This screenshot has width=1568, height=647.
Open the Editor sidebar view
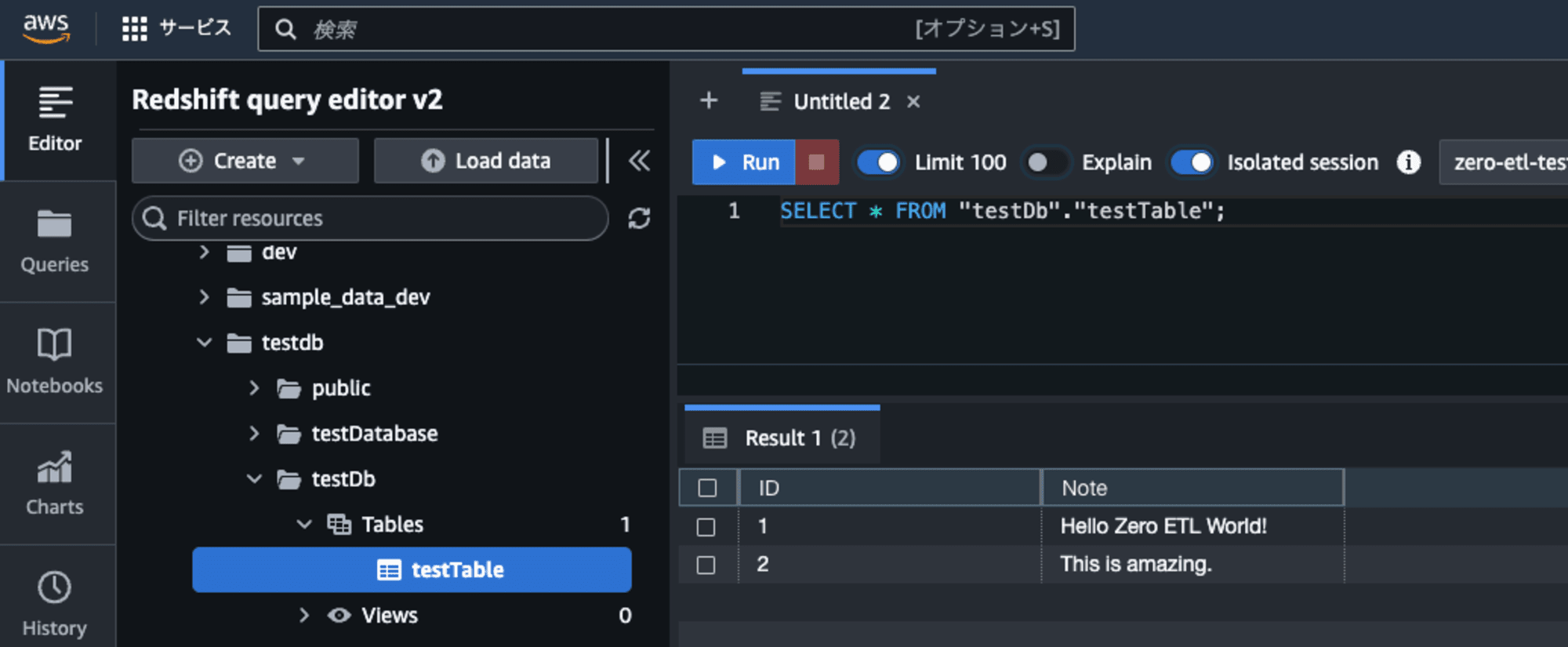55,120
